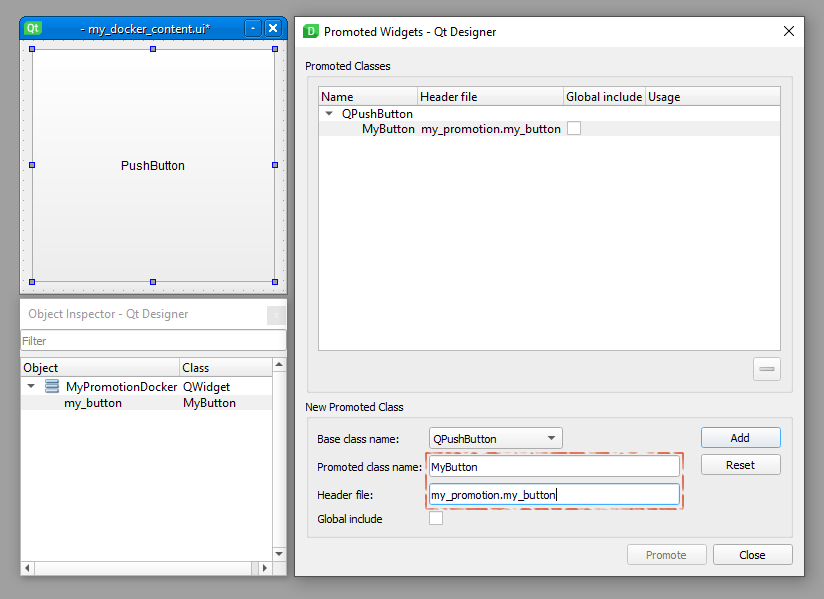The width and height of the screenshot is (824, 599).
Task: Click the scroll-left arrow in the Object Inspector
Action: (27, 568)
